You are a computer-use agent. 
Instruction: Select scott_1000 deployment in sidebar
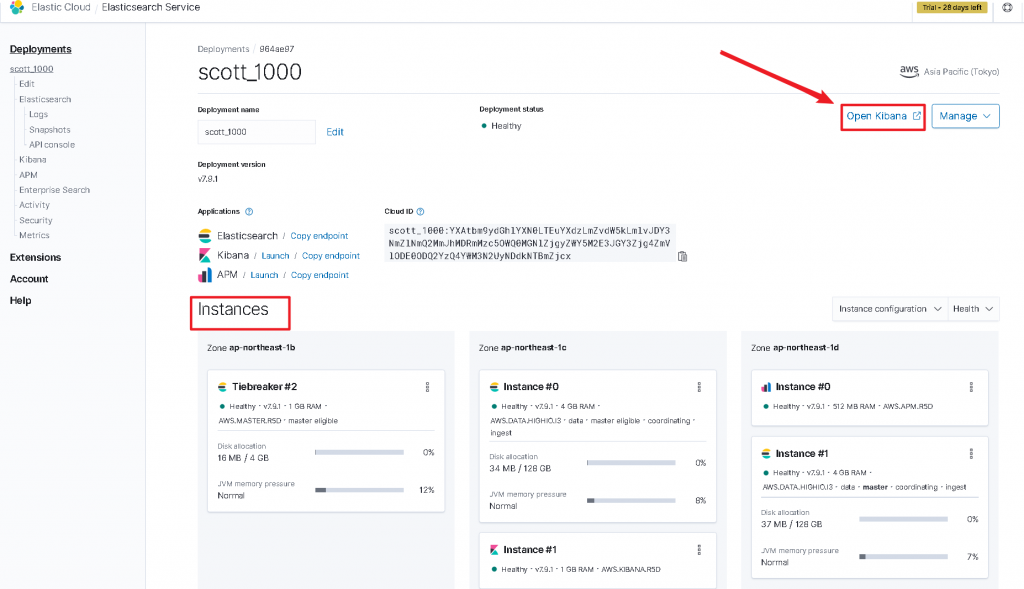click(31, 69)
